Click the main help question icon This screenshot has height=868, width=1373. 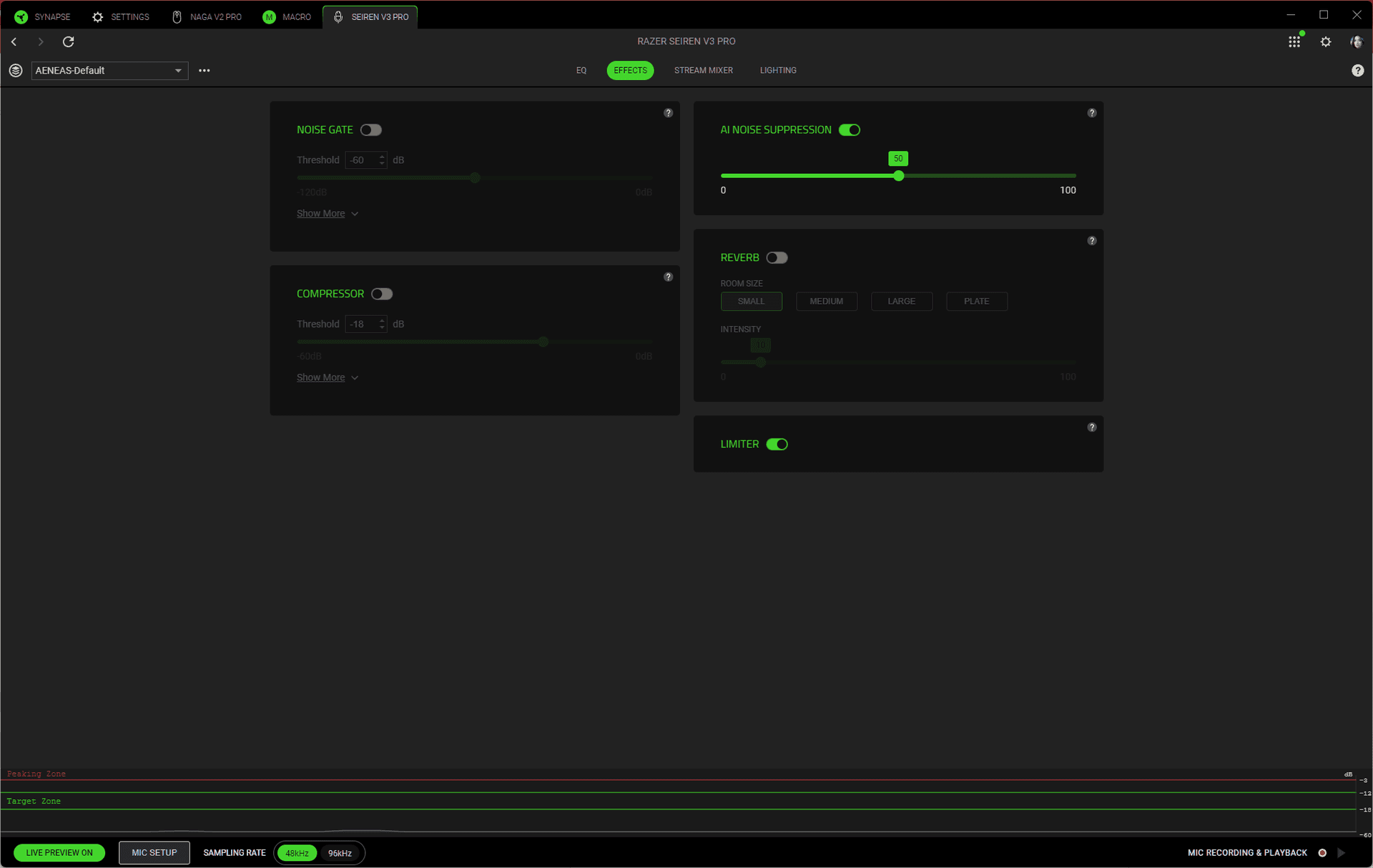pyautogui.click(x=1358, y=70)
